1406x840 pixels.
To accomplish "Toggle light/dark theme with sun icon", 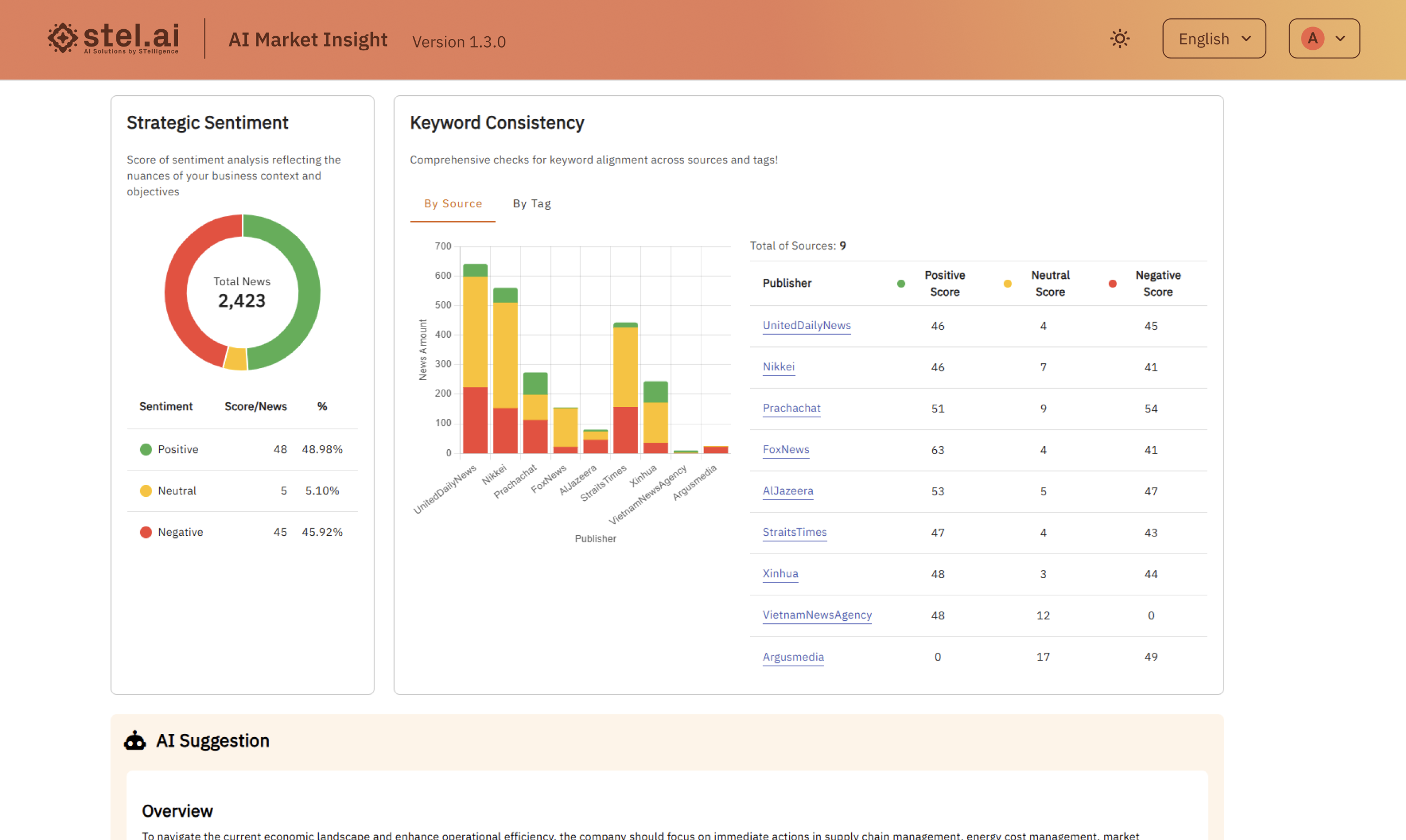I will pos(1119,38).
